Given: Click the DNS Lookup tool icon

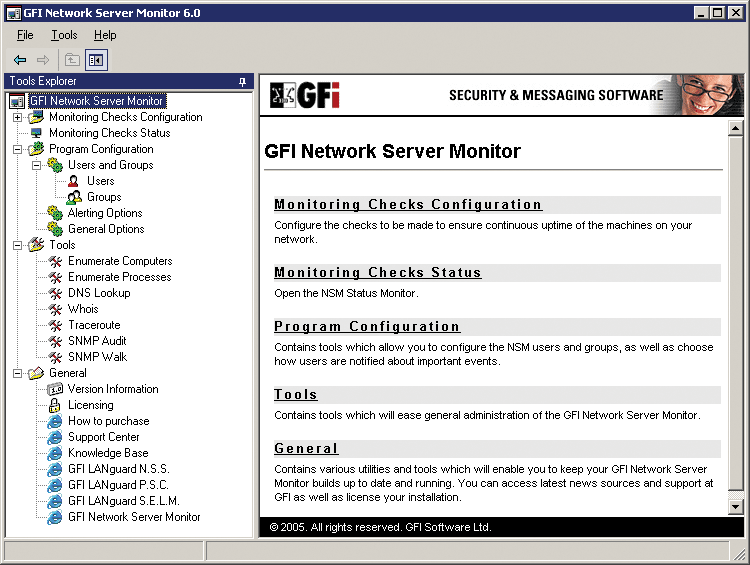Looking at the screenshot, I should click(x=55, y=293).
